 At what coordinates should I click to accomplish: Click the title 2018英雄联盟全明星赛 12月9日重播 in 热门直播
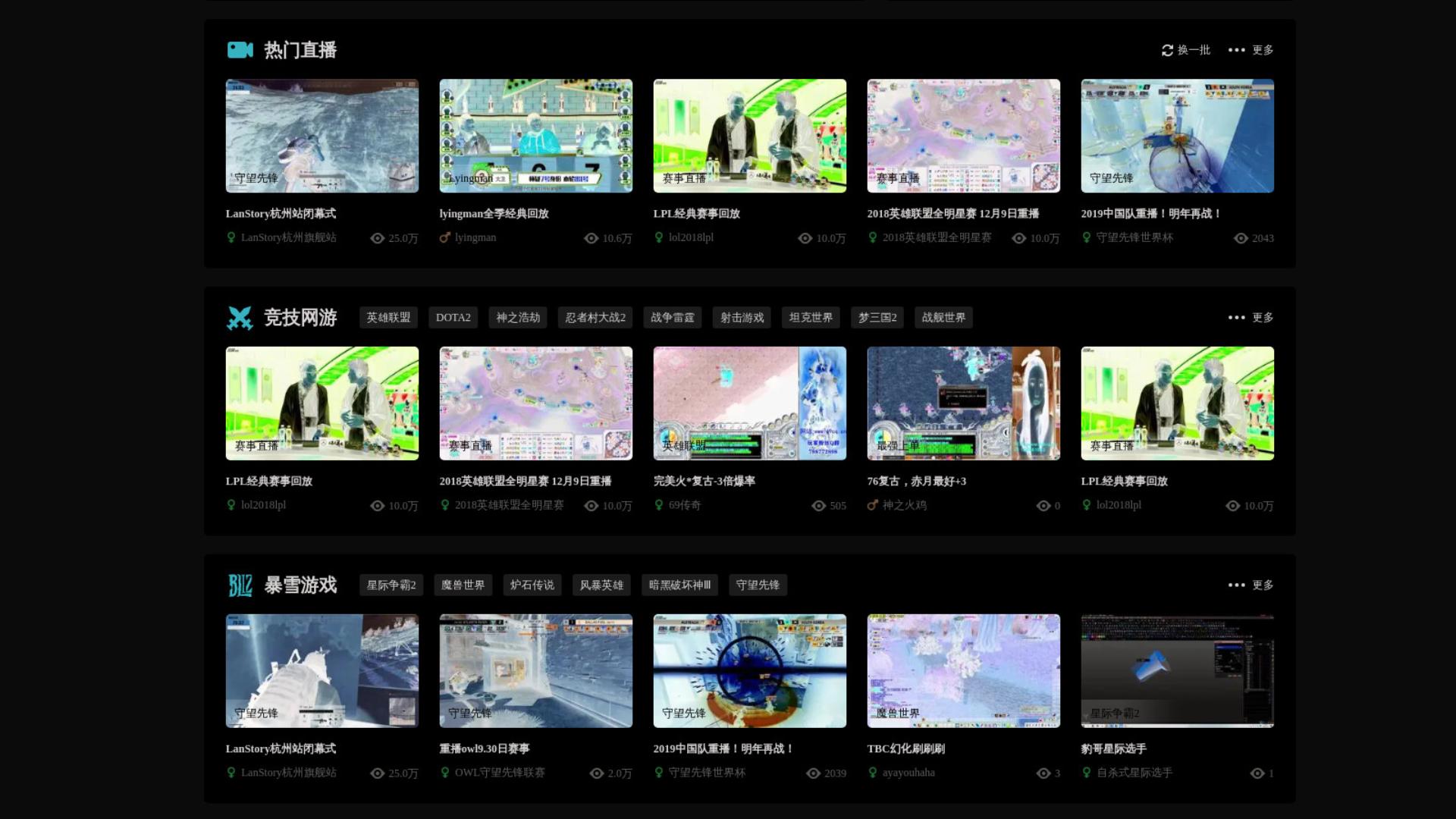953,214
